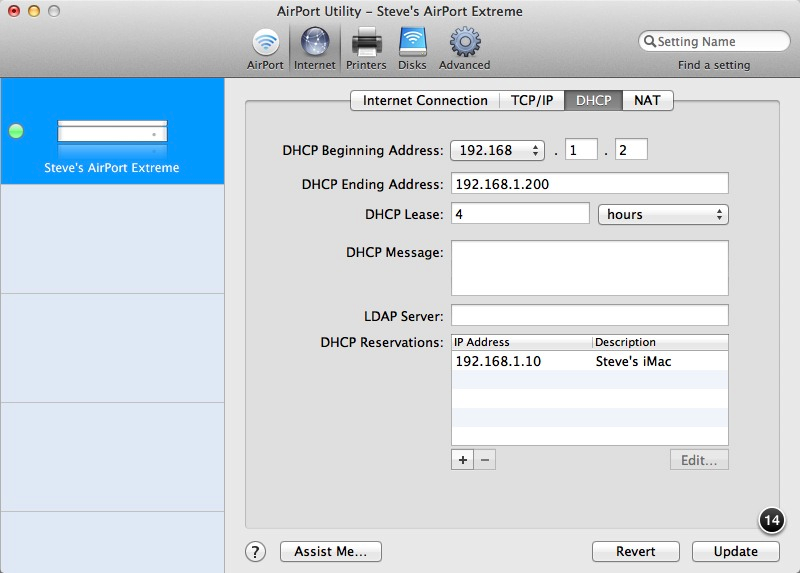800x573 pixels.
Task: Click the Edit... reservation button
Action: pyautogui.click(x=699, y=460)
